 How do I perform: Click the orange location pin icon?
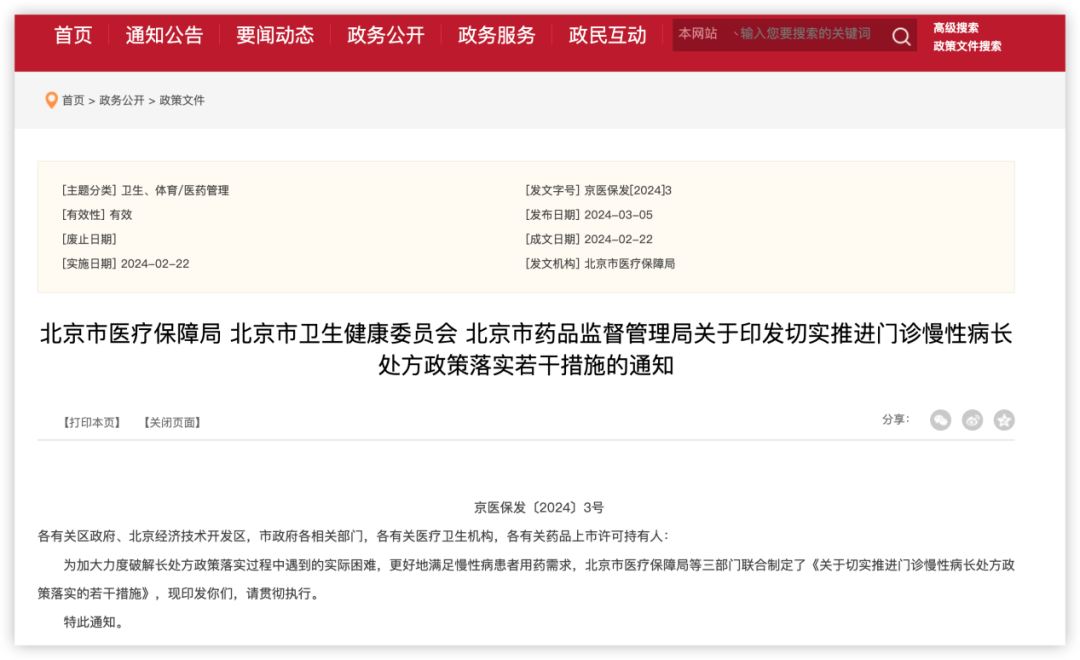pyautogui.click(x=51, y=101)
